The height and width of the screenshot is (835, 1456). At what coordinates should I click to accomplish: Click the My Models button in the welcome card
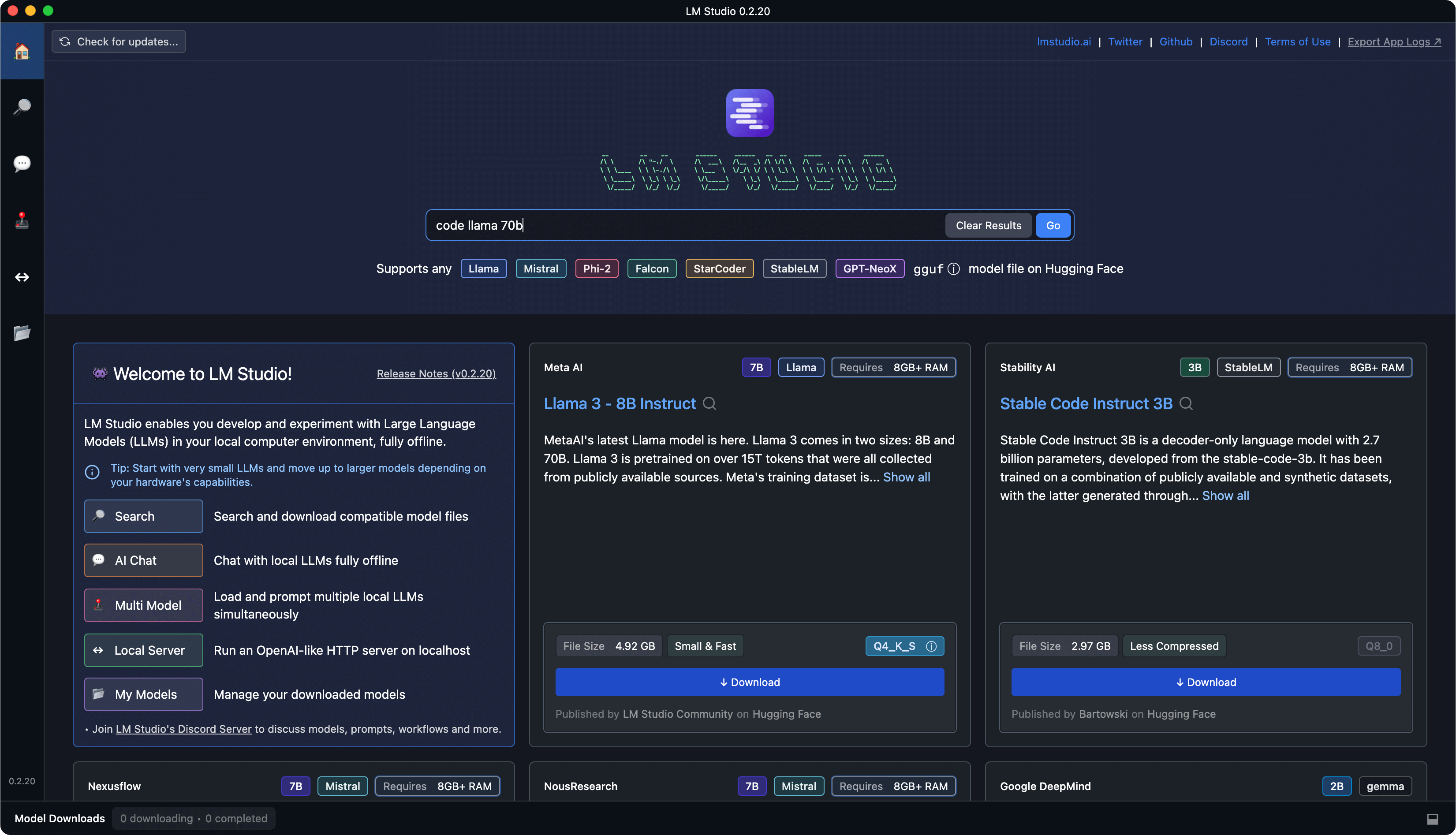(143, 694)
